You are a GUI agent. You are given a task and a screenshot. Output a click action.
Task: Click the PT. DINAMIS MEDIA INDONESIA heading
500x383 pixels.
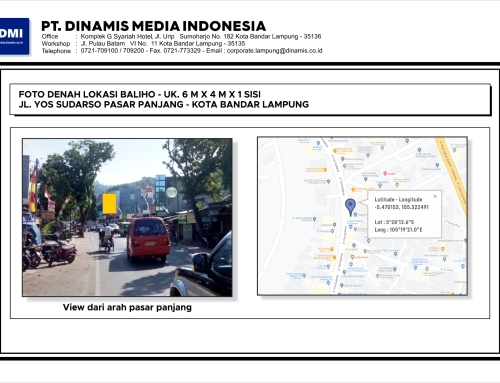[153, 26]
